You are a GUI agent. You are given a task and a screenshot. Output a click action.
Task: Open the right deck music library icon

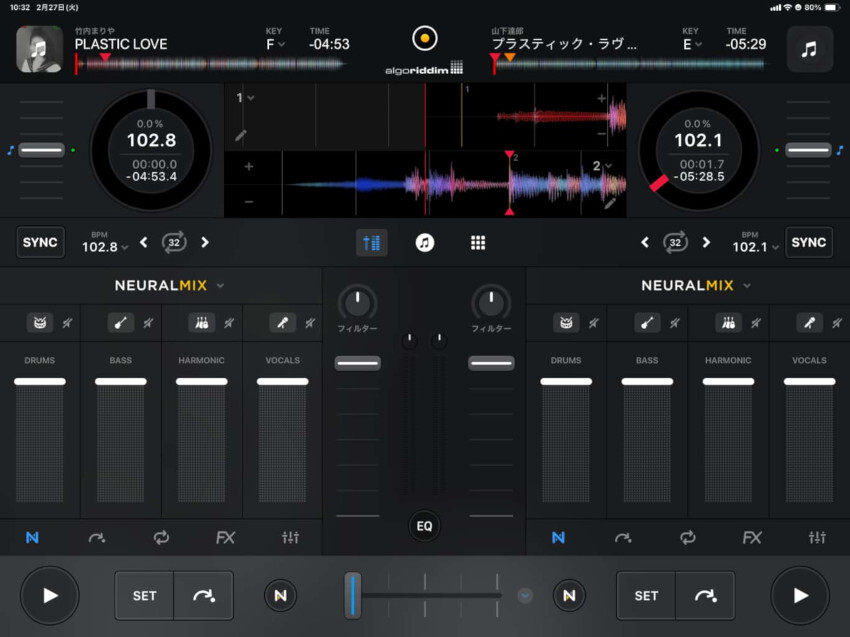[x=809, y=49]
